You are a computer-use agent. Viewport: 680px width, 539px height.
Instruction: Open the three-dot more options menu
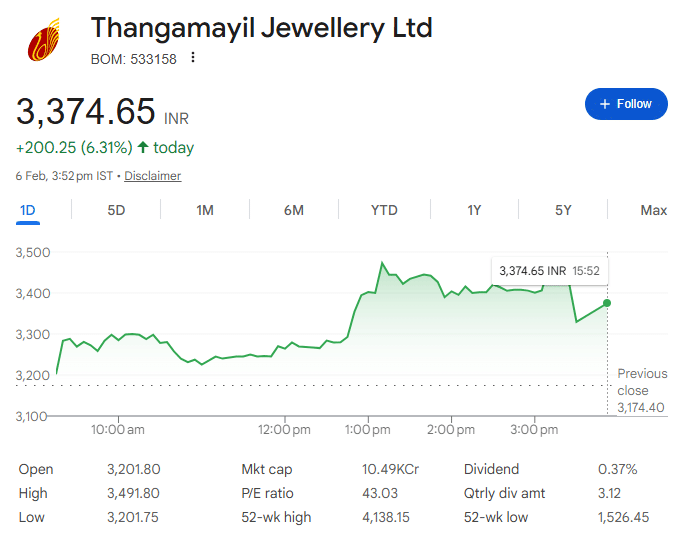tap(193, 58)
